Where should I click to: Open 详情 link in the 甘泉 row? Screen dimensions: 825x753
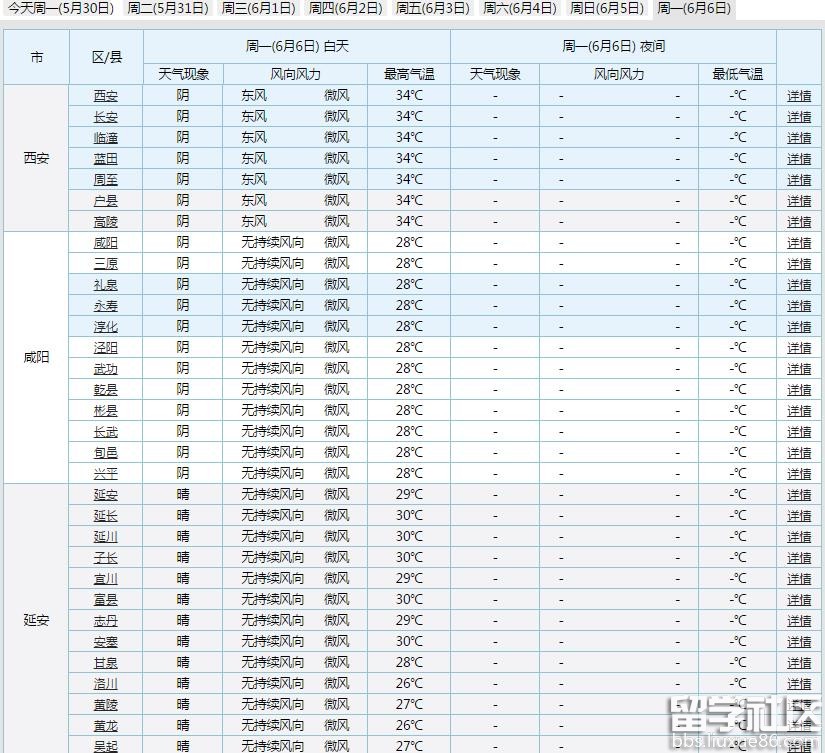tap(799, 663)
